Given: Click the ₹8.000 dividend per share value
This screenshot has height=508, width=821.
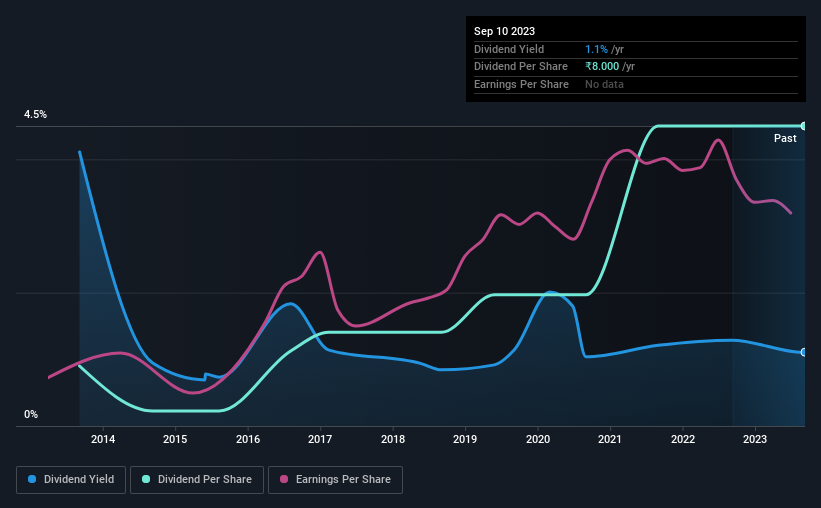Looking at the screenshot, I should click(x=602, y=67).
